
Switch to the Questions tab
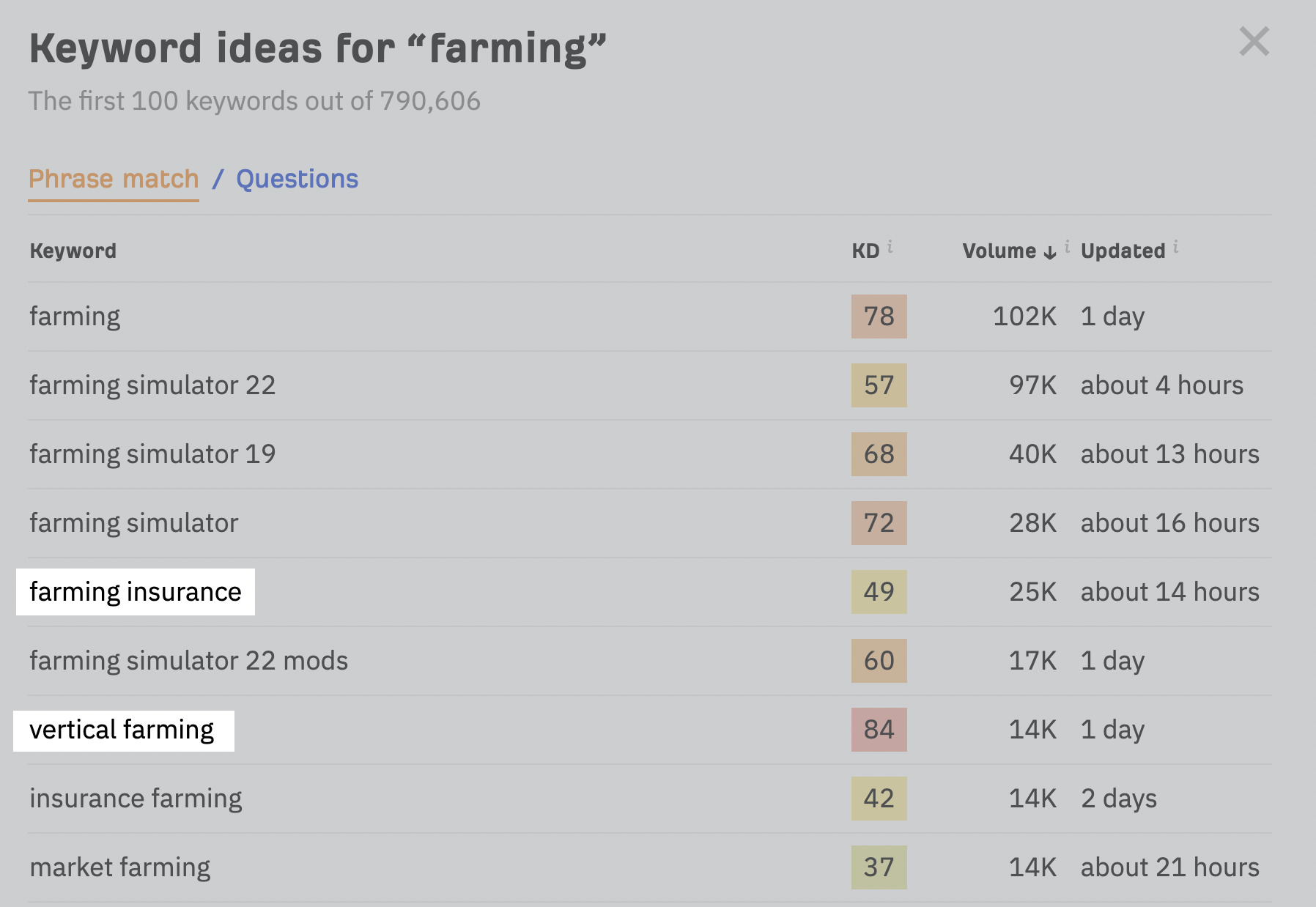pos(296,178)
